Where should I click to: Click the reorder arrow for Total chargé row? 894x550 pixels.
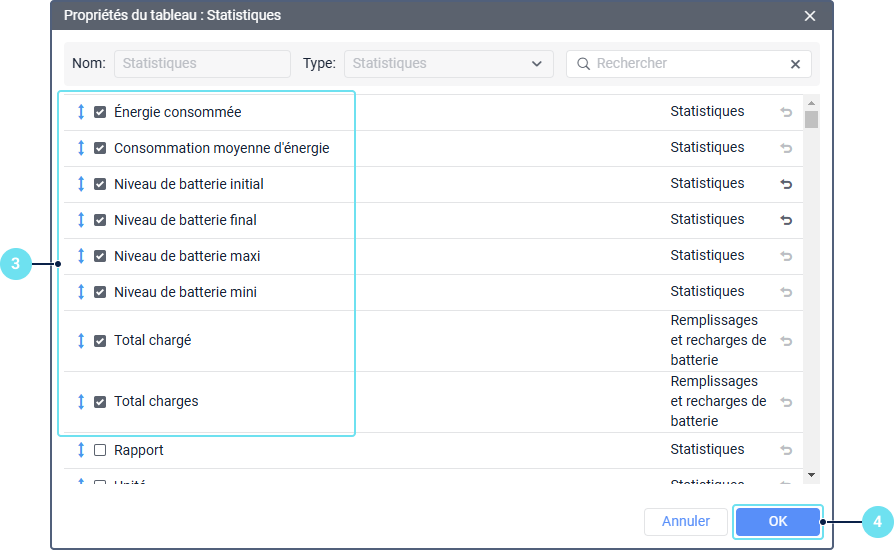pyautogui.click(x=81, y=341)
